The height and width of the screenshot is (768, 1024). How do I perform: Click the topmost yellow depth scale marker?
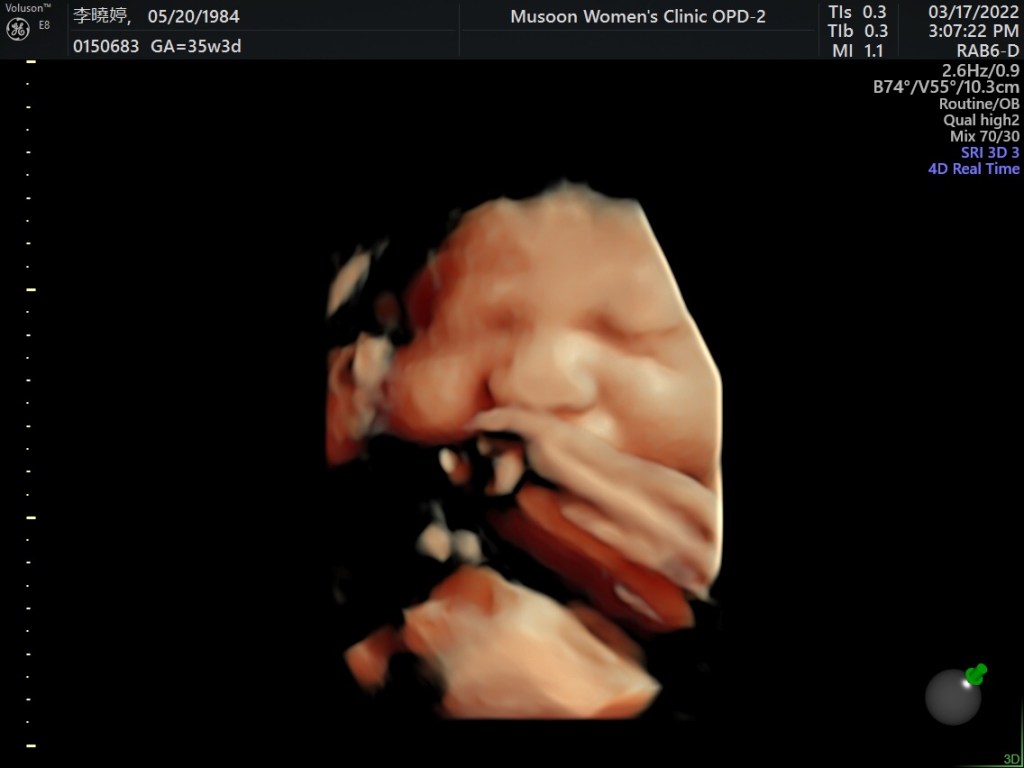[x=31, y=62]
